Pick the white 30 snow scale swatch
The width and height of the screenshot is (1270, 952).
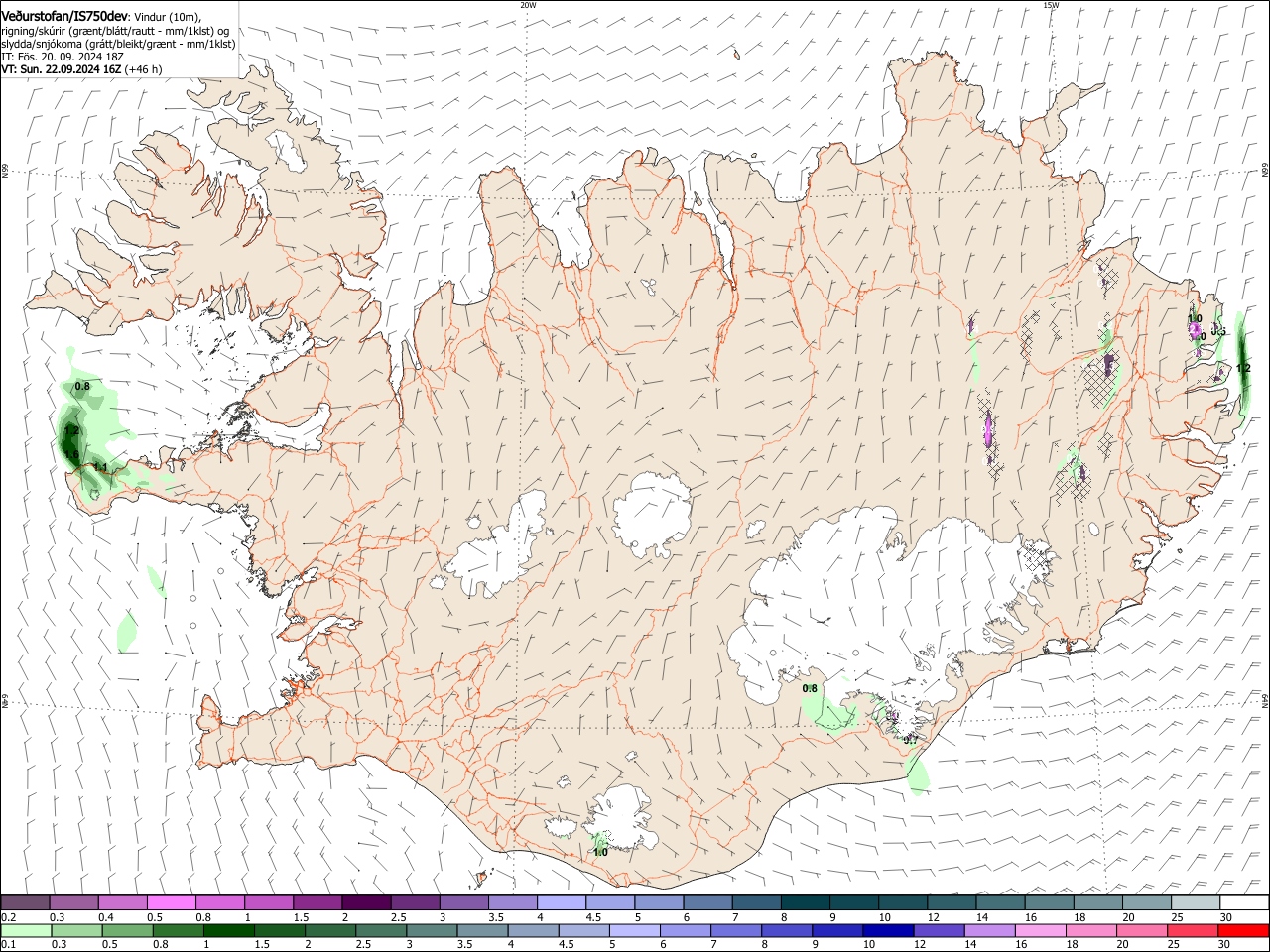(x=1244, y=902)
